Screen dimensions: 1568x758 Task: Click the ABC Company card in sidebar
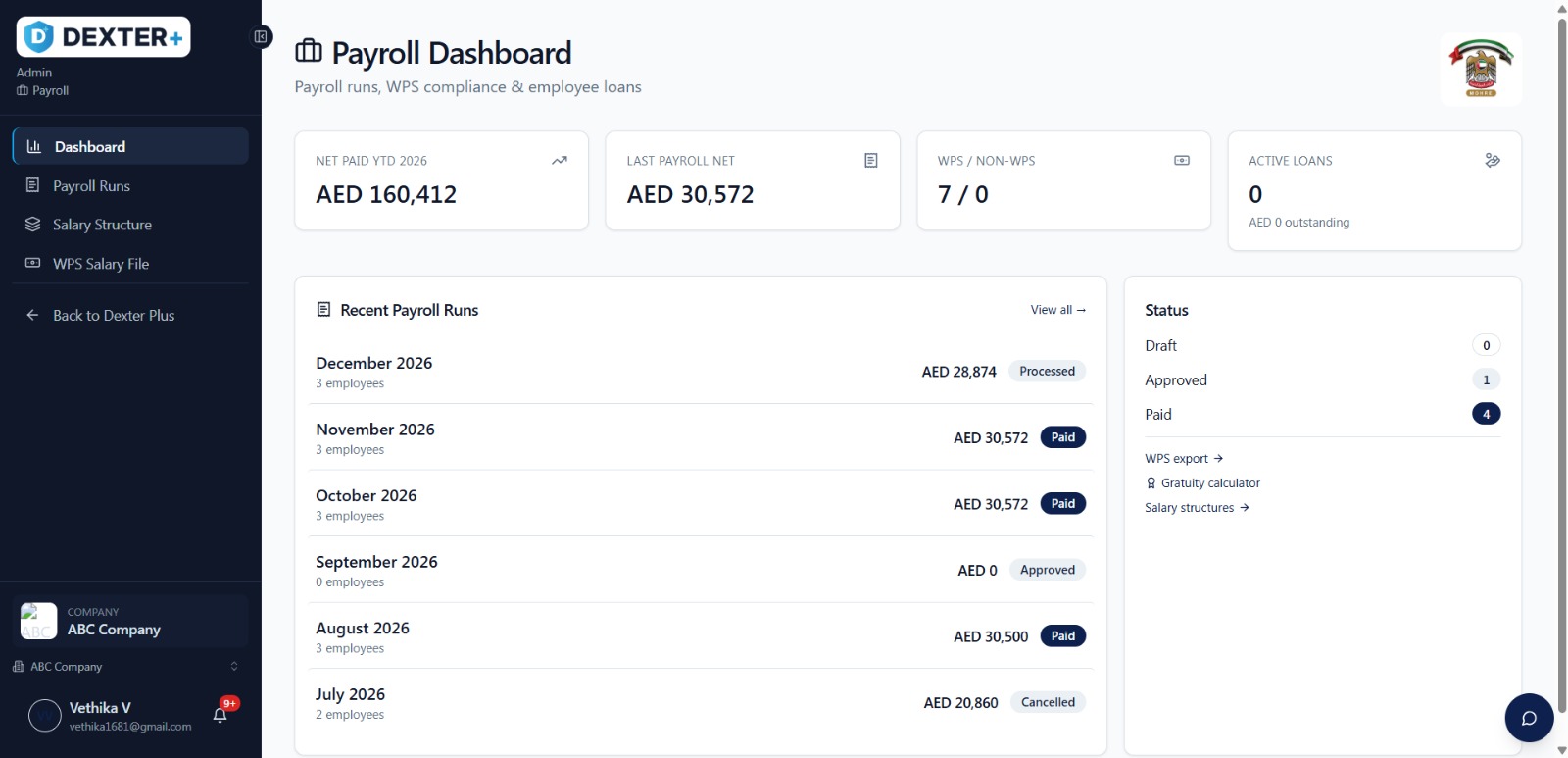click(130, 621)
